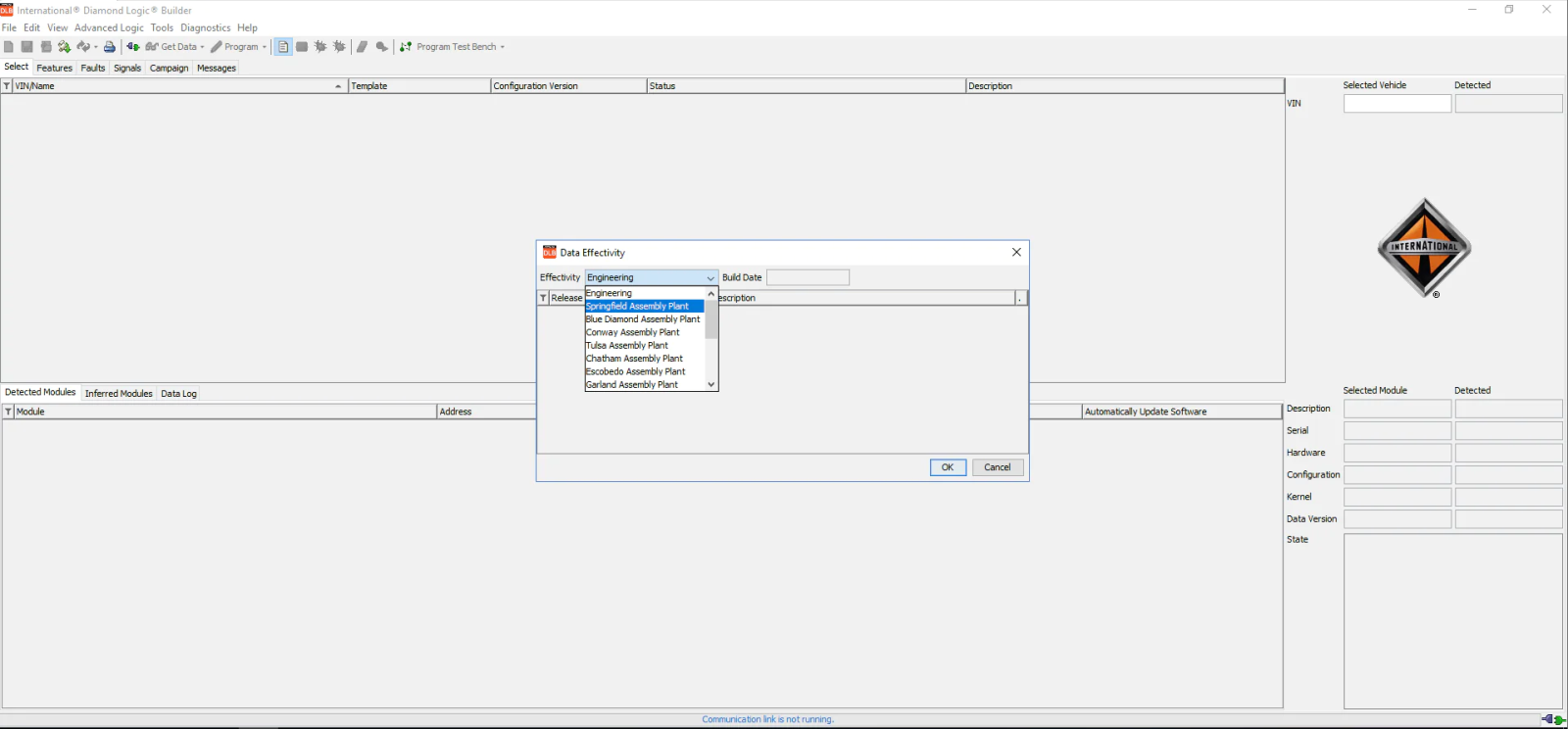
Task: Open the File menu
Action: 9,27
